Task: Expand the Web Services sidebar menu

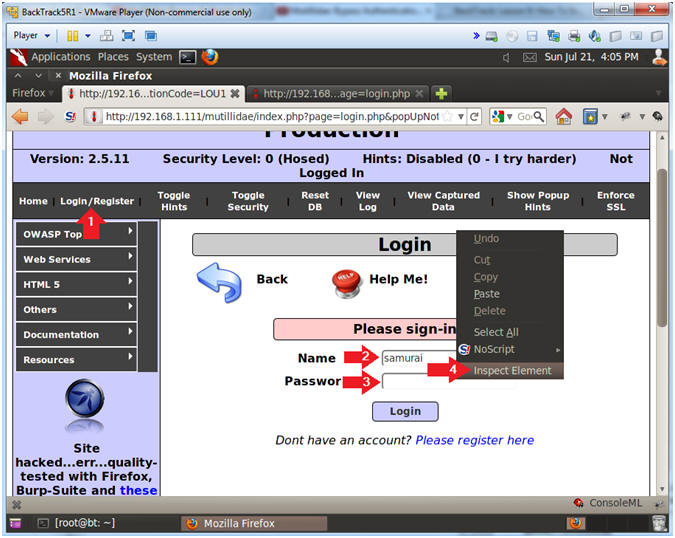Action: (77, 259)
